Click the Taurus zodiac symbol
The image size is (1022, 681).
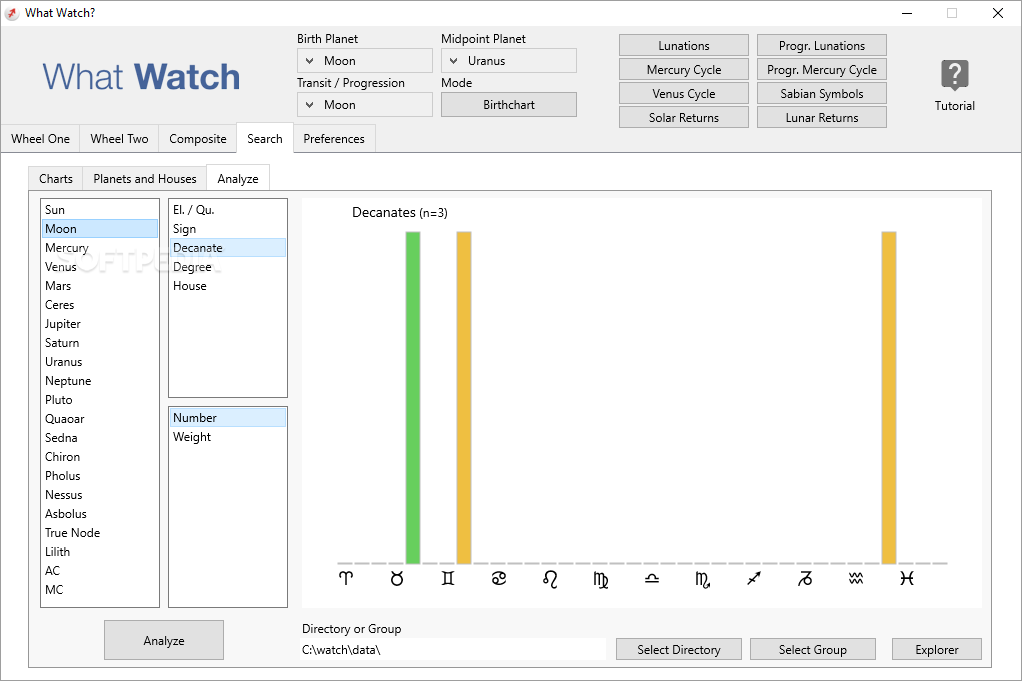point(397,578)
